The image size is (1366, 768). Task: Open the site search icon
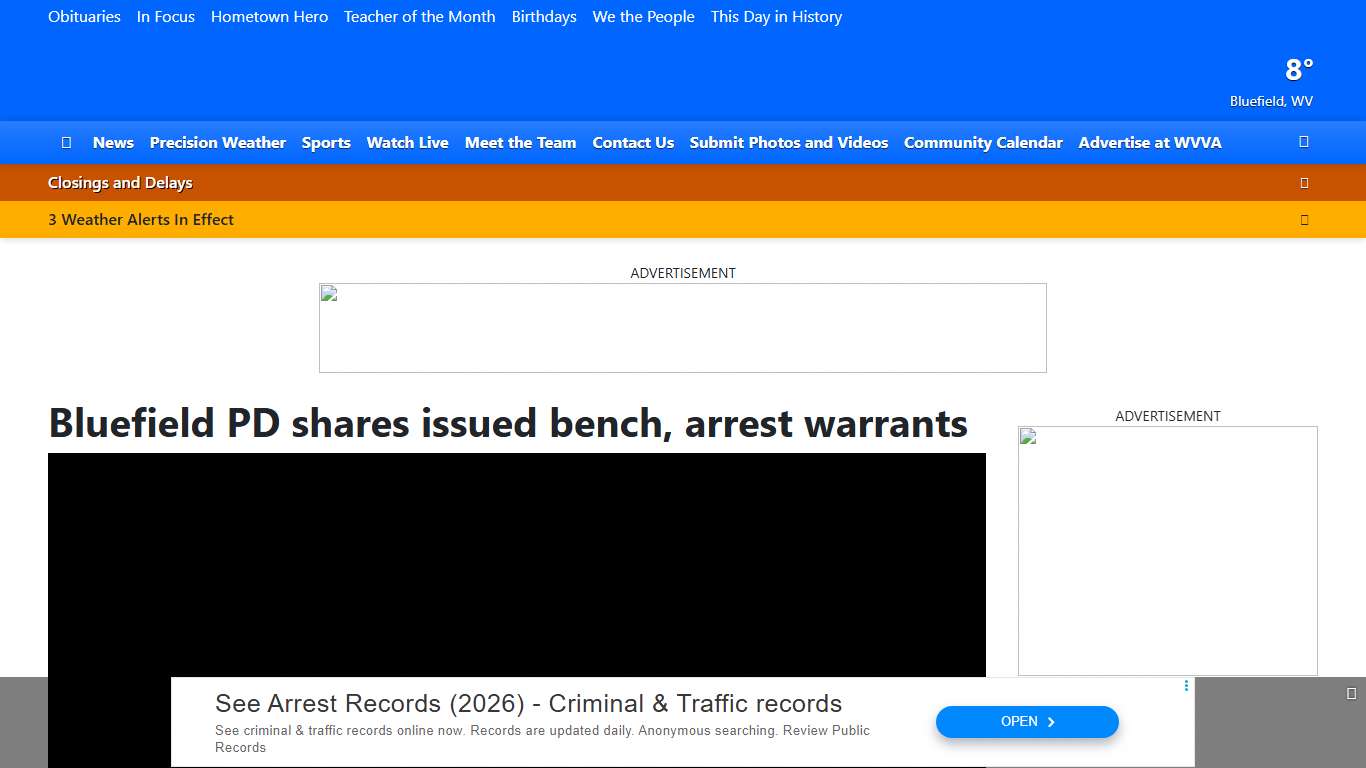click(1303, 142)
